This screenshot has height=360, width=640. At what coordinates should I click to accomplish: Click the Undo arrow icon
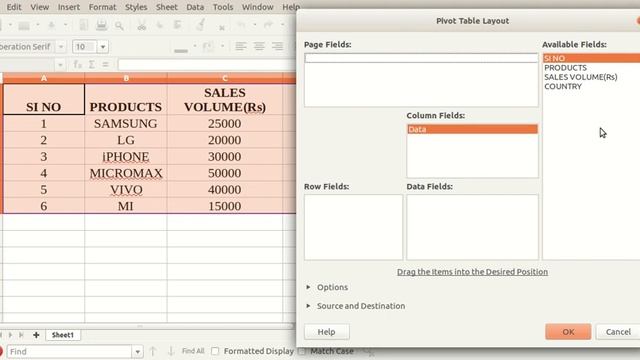tap(242, 25)
